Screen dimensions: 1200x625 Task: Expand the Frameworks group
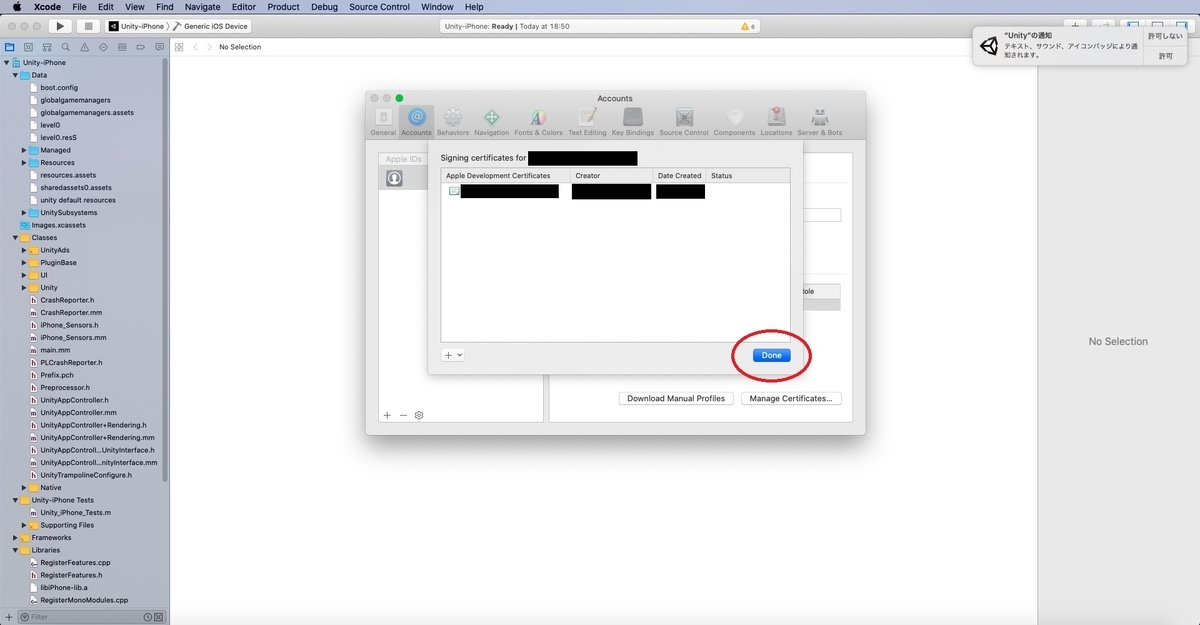click(16, 537)
